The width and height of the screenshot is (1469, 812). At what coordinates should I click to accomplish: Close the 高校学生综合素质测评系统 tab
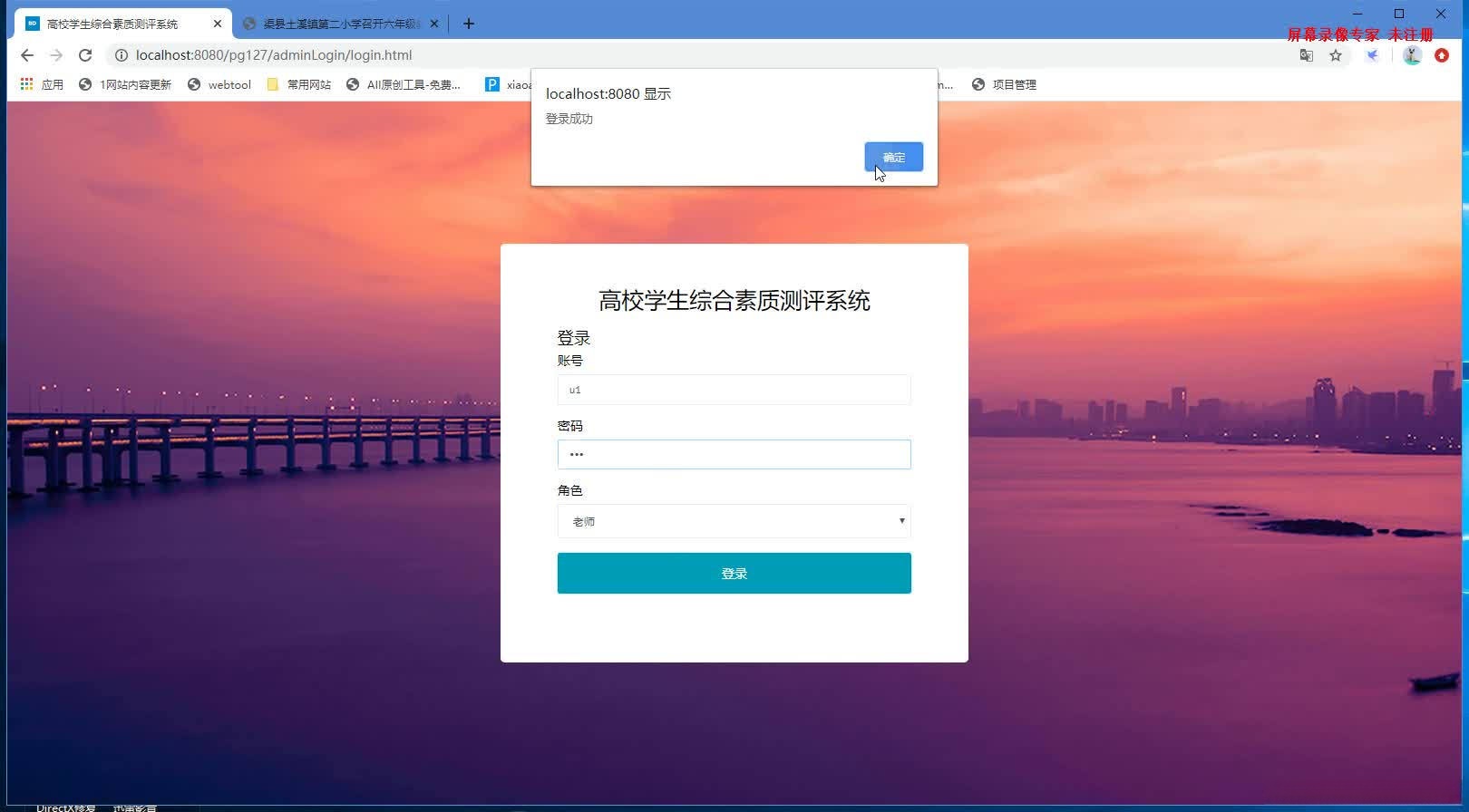click(218, 24)
